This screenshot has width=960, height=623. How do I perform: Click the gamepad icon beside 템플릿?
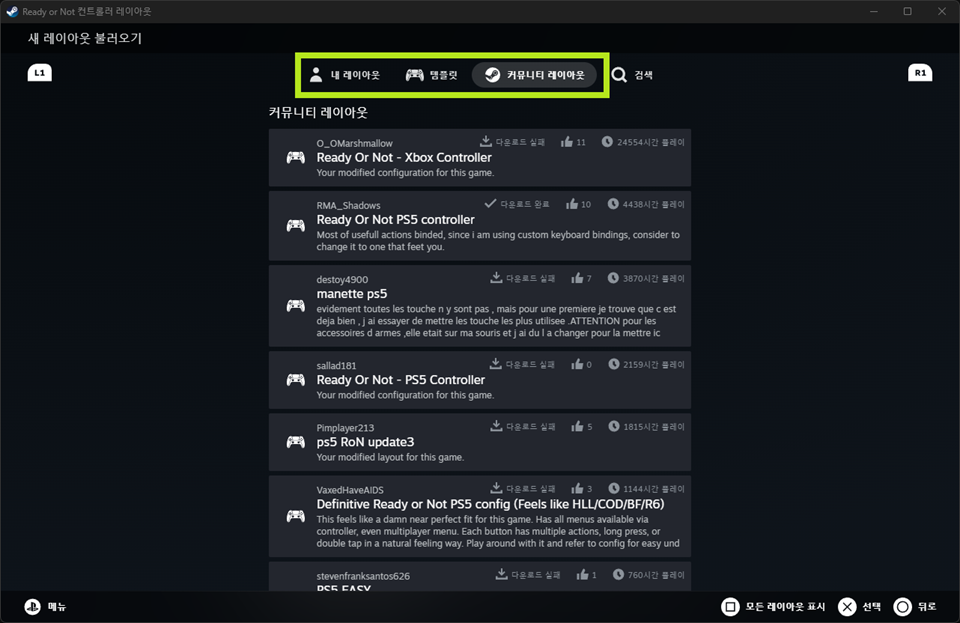[414, 75]
